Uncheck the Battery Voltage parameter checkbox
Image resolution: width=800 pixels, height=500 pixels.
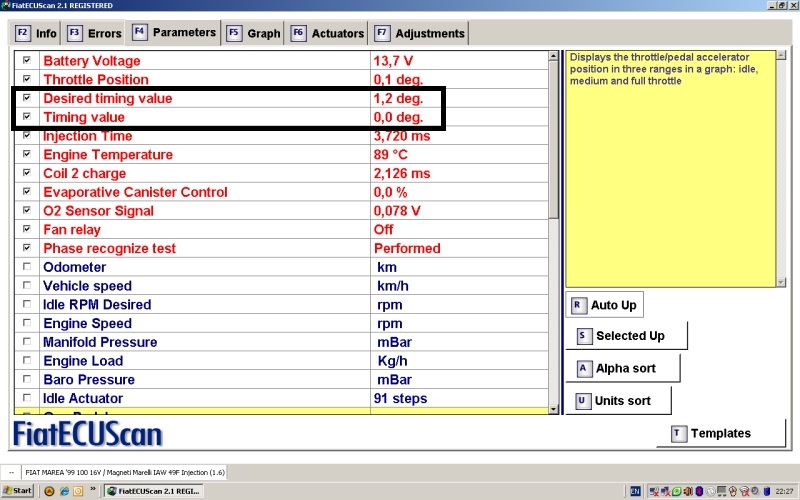point(27,61)
